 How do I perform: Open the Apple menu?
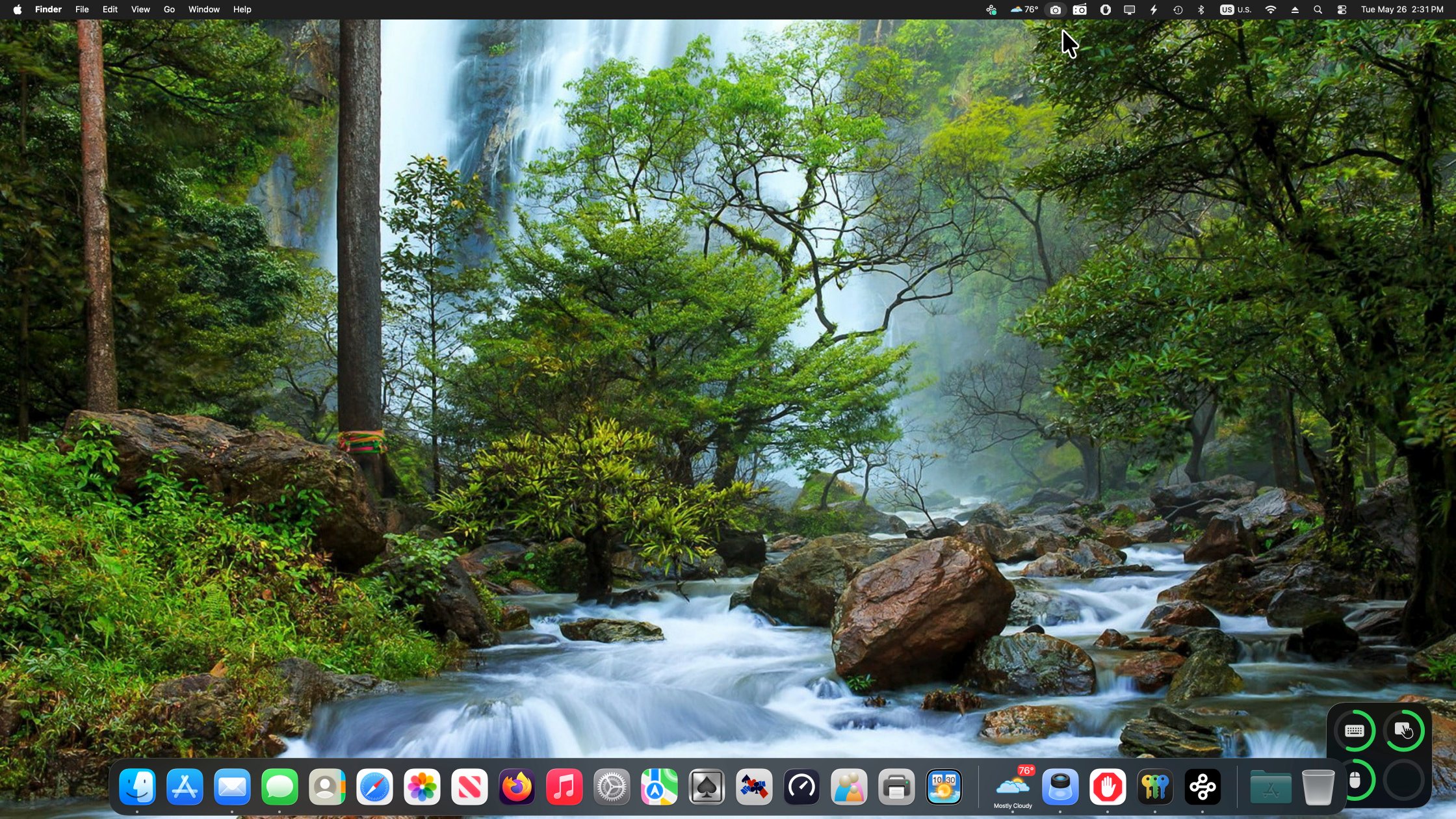click(18, 10)
